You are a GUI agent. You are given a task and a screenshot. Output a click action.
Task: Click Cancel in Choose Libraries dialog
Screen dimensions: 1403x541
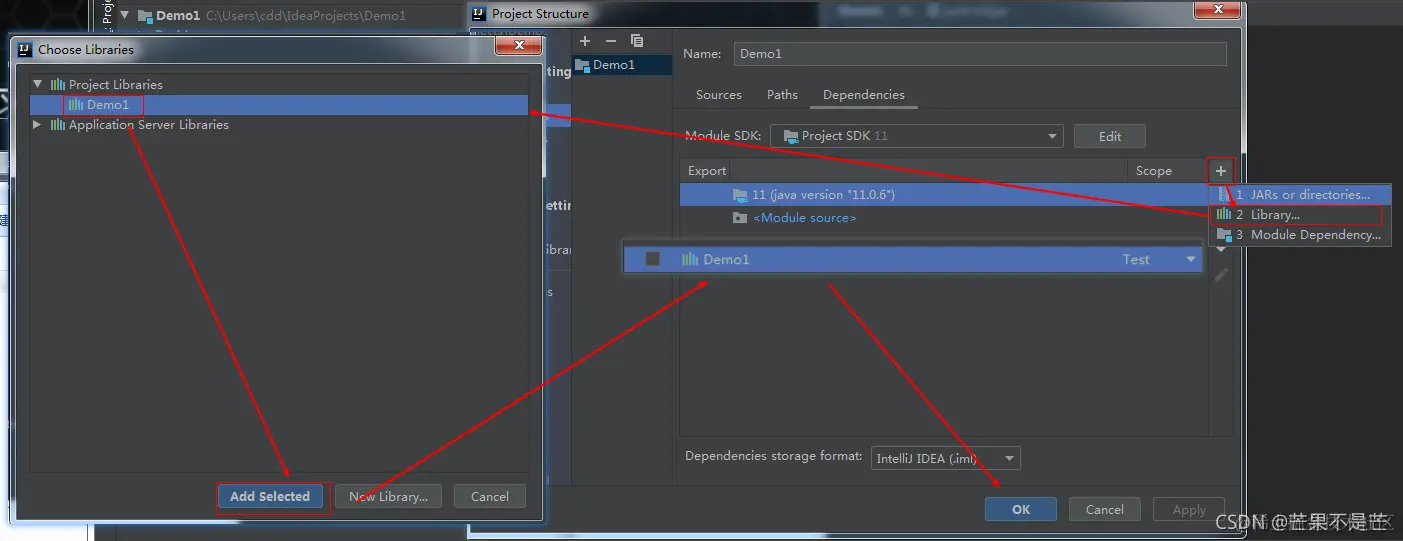pyautogui.click(x=490, y=497)
